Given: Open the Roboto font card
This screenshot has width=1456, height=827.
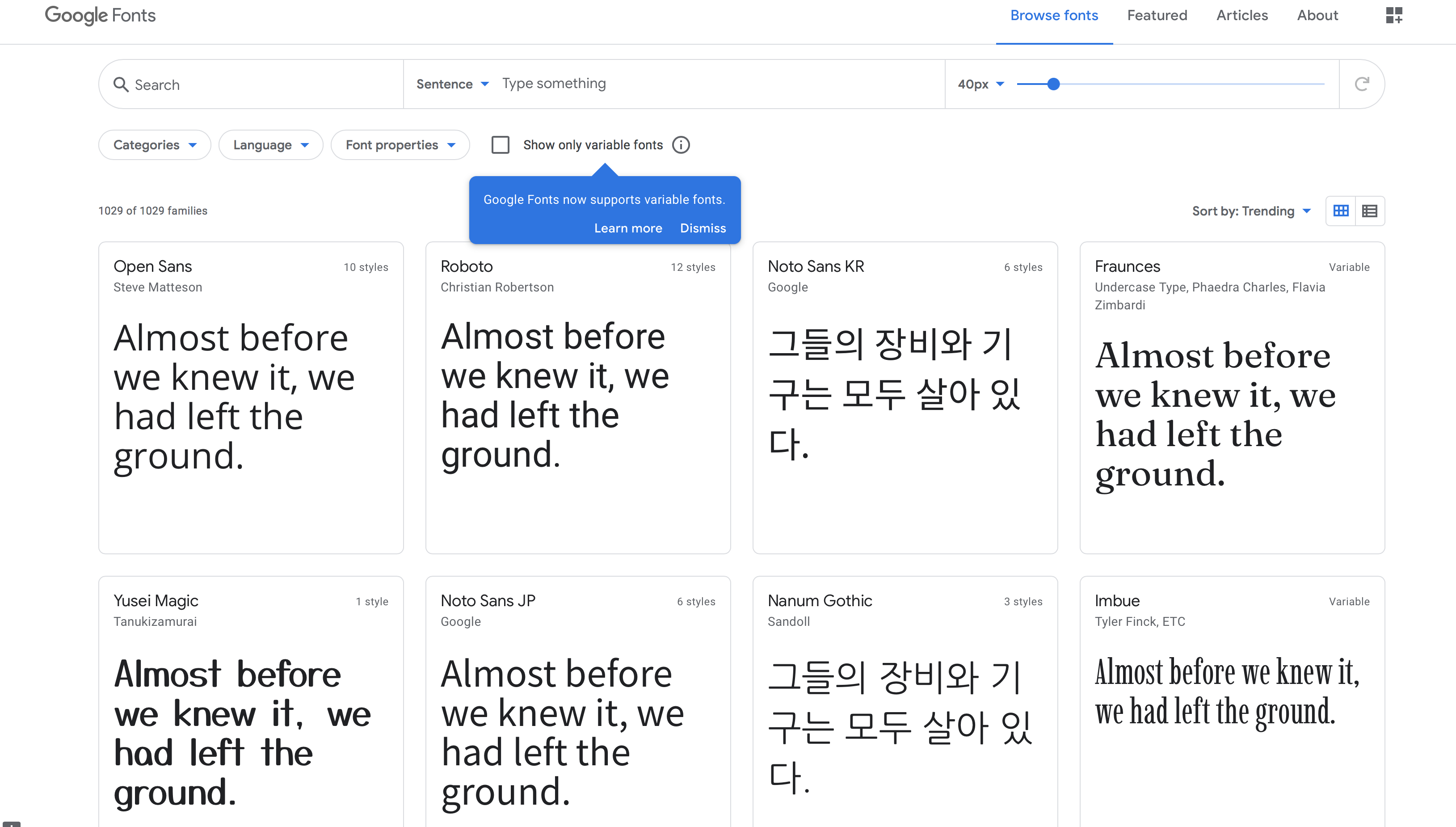Looking at the screenshot, I should click(x=578, y=397).
